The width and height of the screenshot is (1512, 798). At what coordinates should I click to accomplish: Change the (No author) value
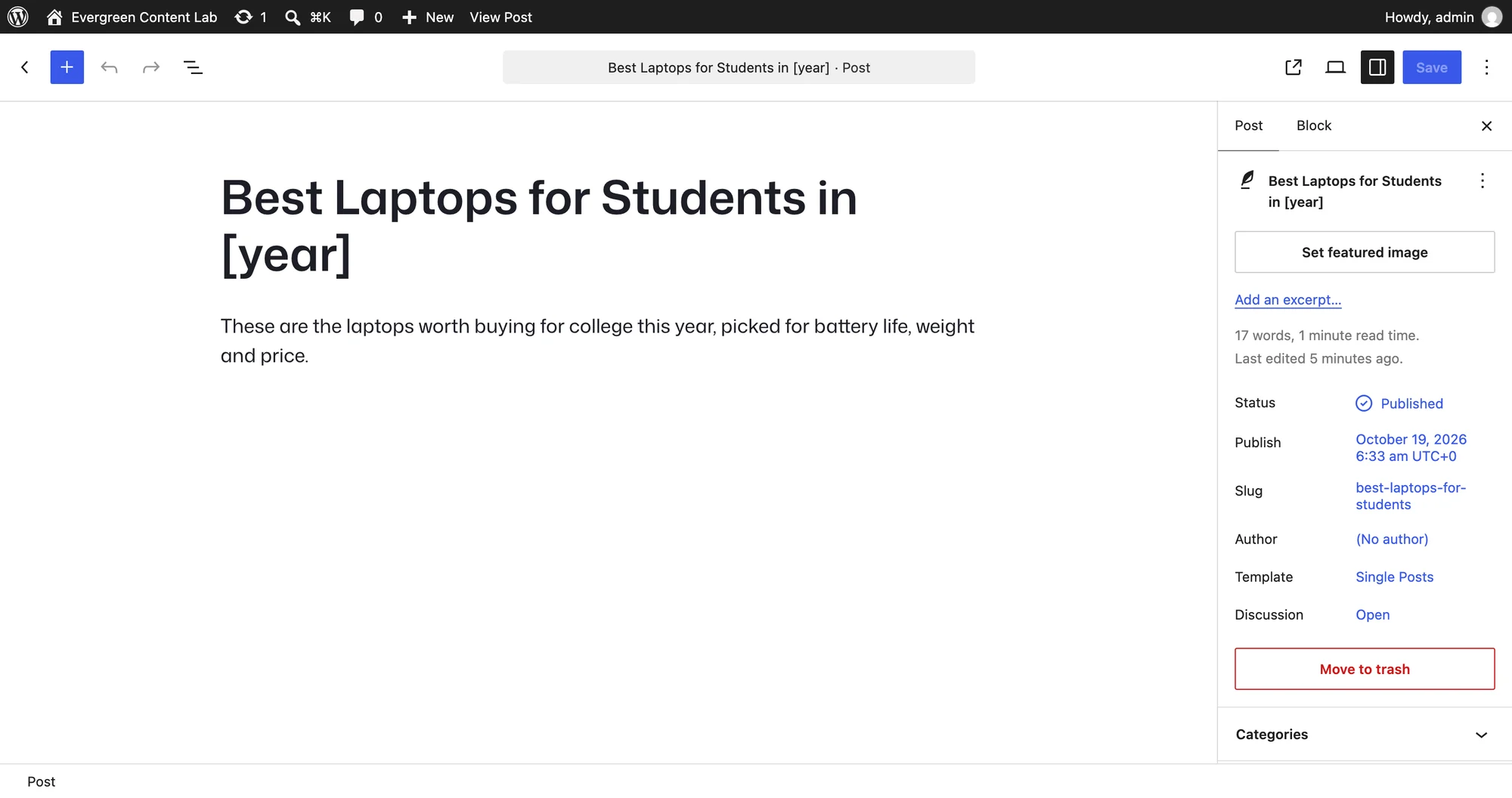1392,539
